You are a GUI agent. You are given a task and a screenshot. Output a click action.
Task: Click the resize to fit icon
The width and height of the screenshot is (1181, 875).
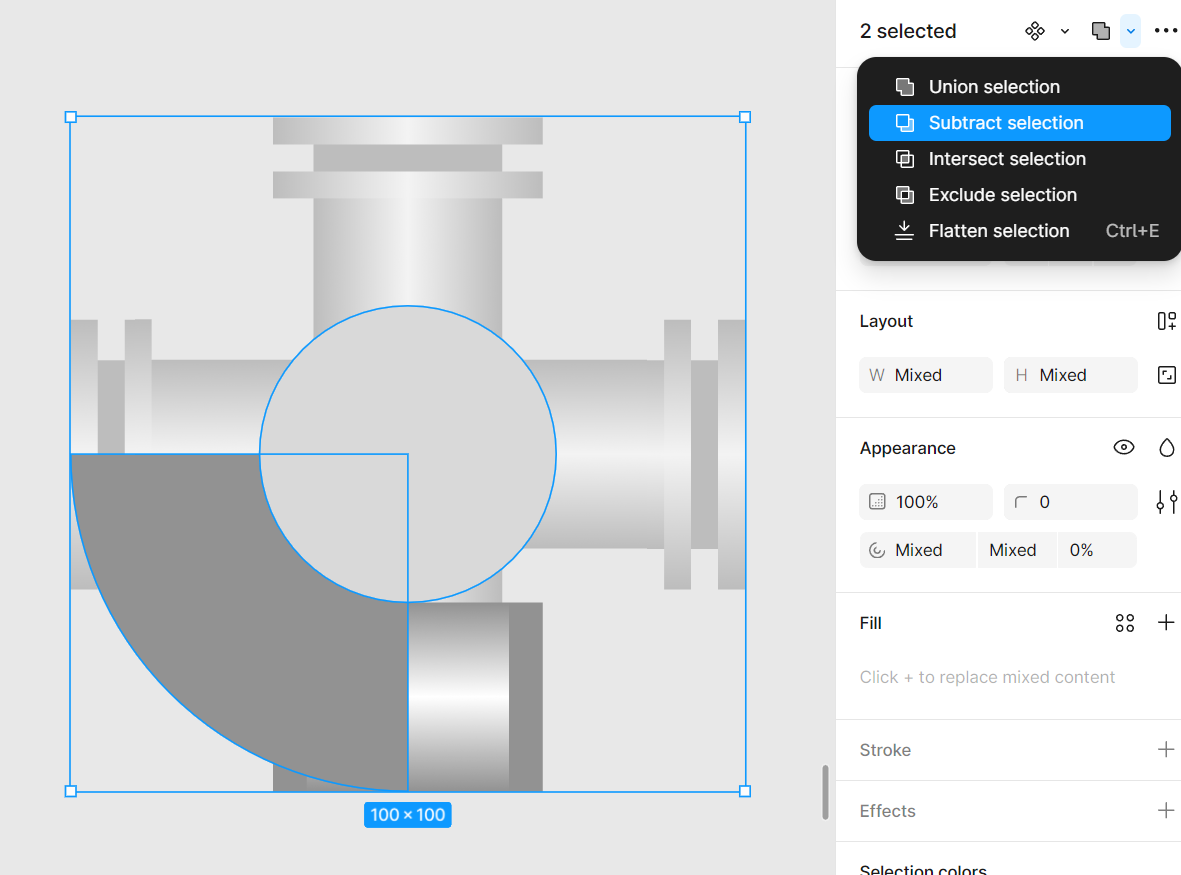point(1166,375)
